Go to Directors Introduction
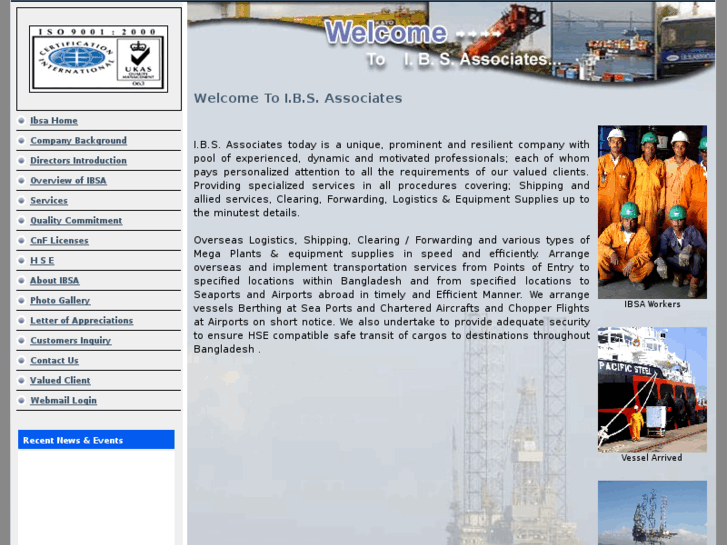Image resolution: width=727 pixels, height=545 pixels. pos(78,160)
